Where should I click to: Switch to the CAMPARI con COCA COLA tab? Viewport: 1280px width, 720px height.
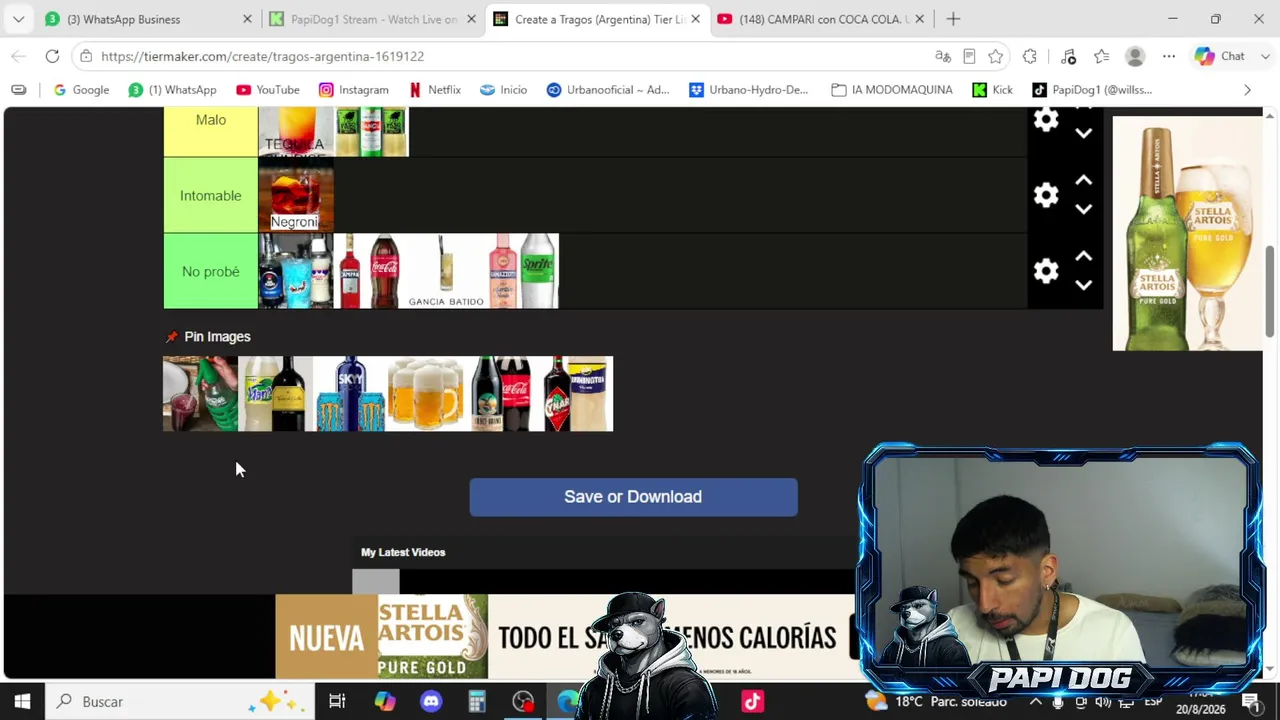point(821,19)
